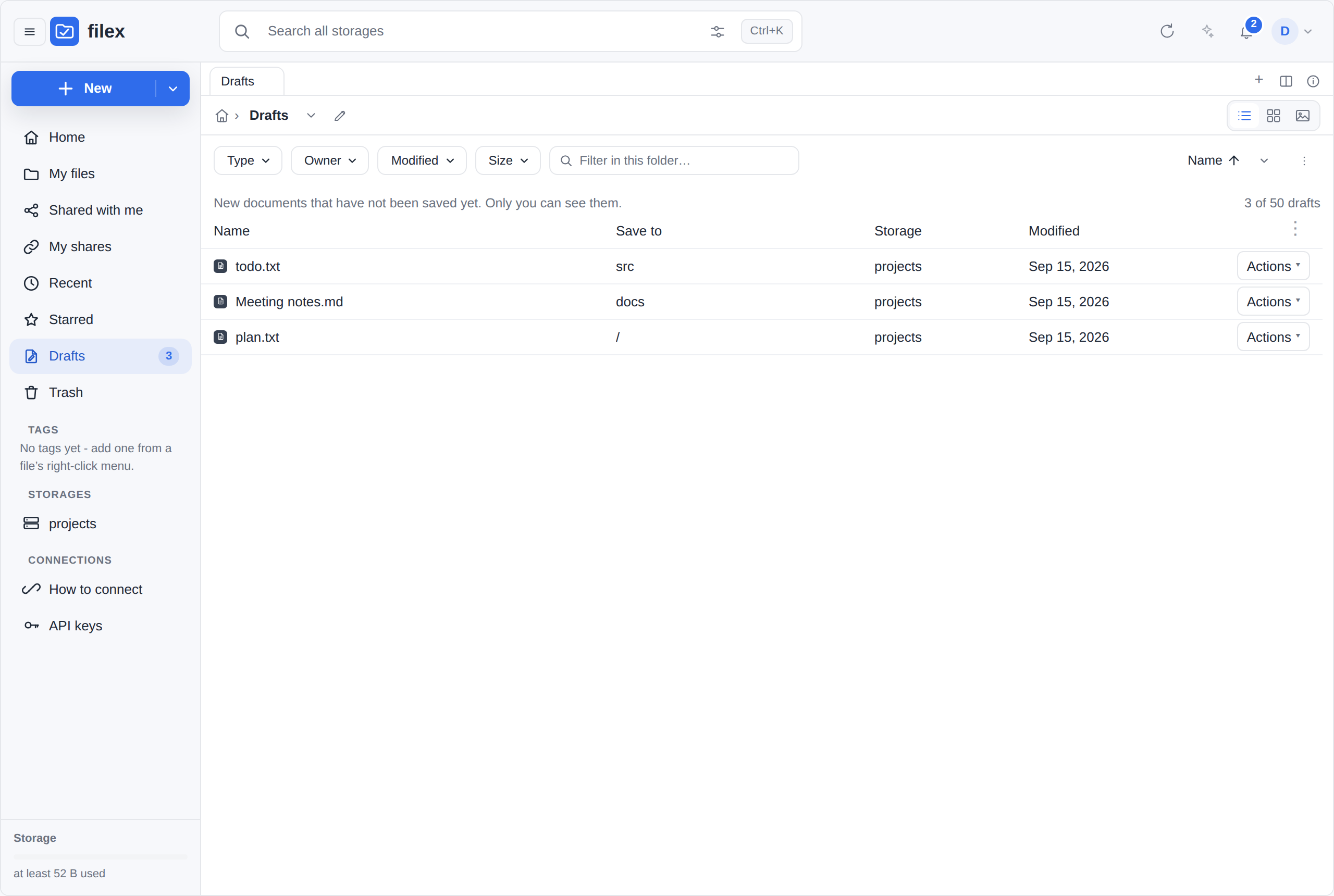This screenshot has height=896, width=1334.
Task: Switch to grid view
Action: pyautogui.click(x=1274, y=116)
